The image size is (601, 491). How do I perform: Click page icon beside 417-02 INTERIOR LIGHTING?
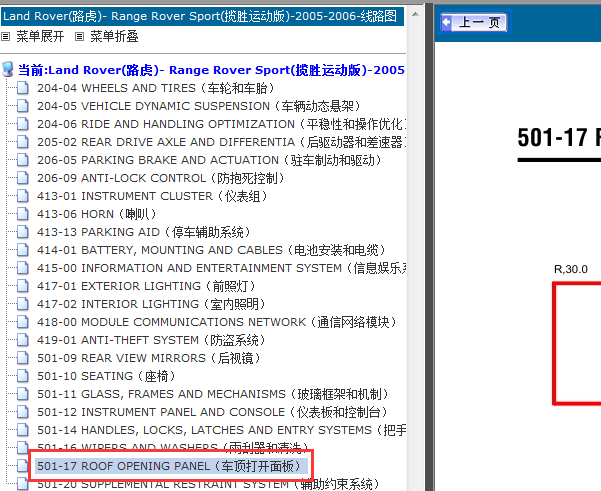(x=23, y=304)
